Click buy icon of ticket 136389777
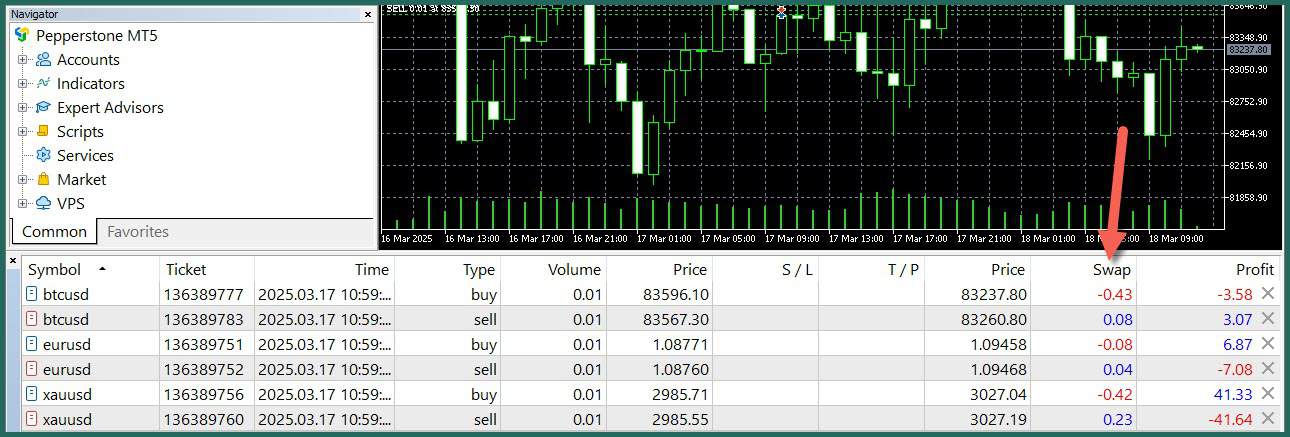Viewport: 1290px width, 437px height. click(x=31, y=294)
